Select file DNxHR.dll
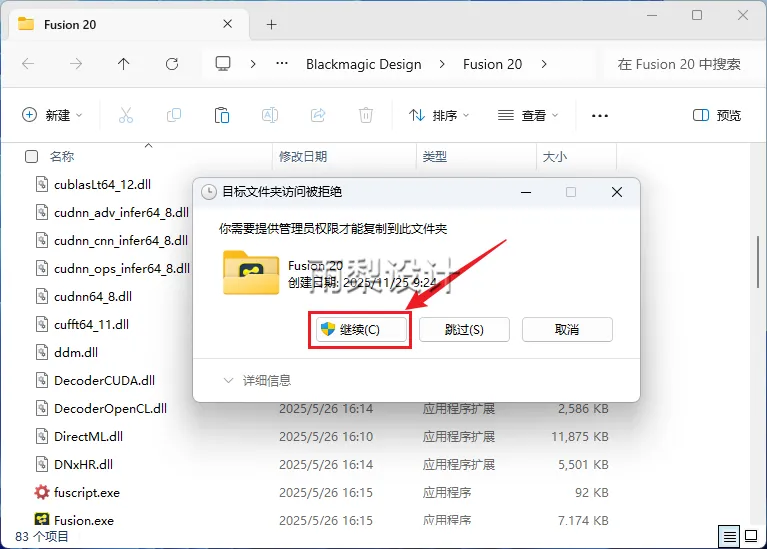 pyautogui.click(x=83, y=464)
